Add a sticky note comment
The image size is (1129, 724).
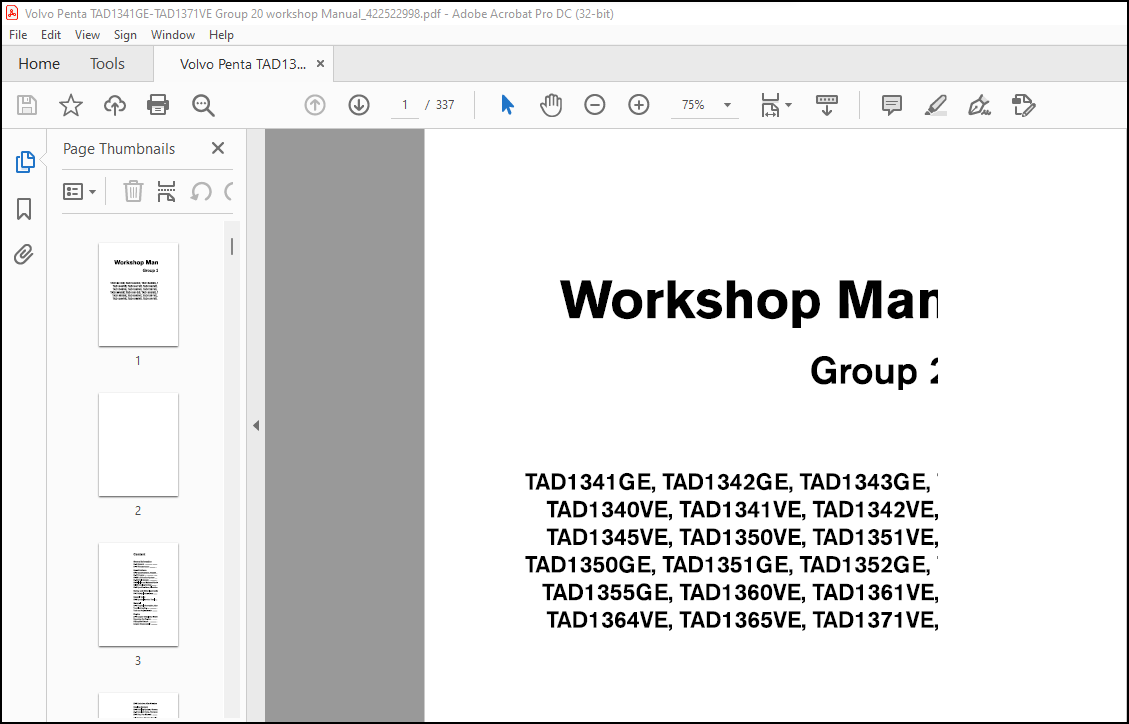pos(891,105)
